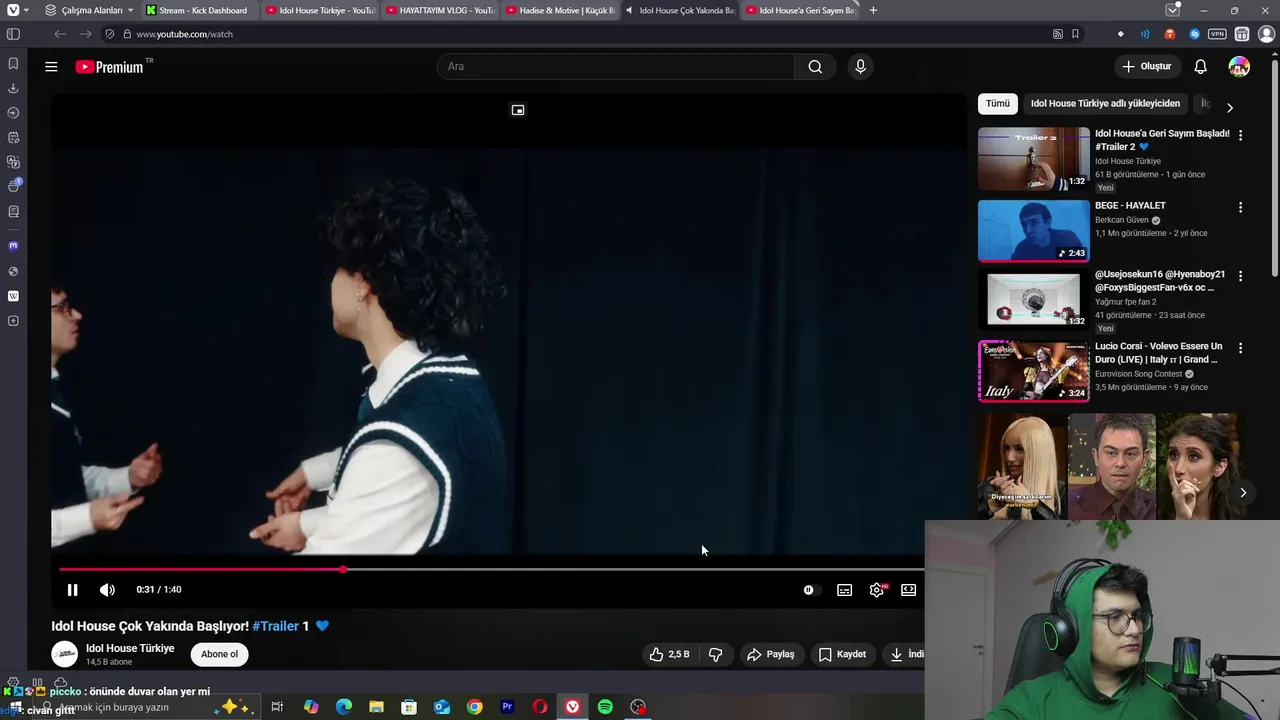Open Çalışma Alanları workspaces dropdown
The image size is (1280, 720).
[x=90, y=10]
